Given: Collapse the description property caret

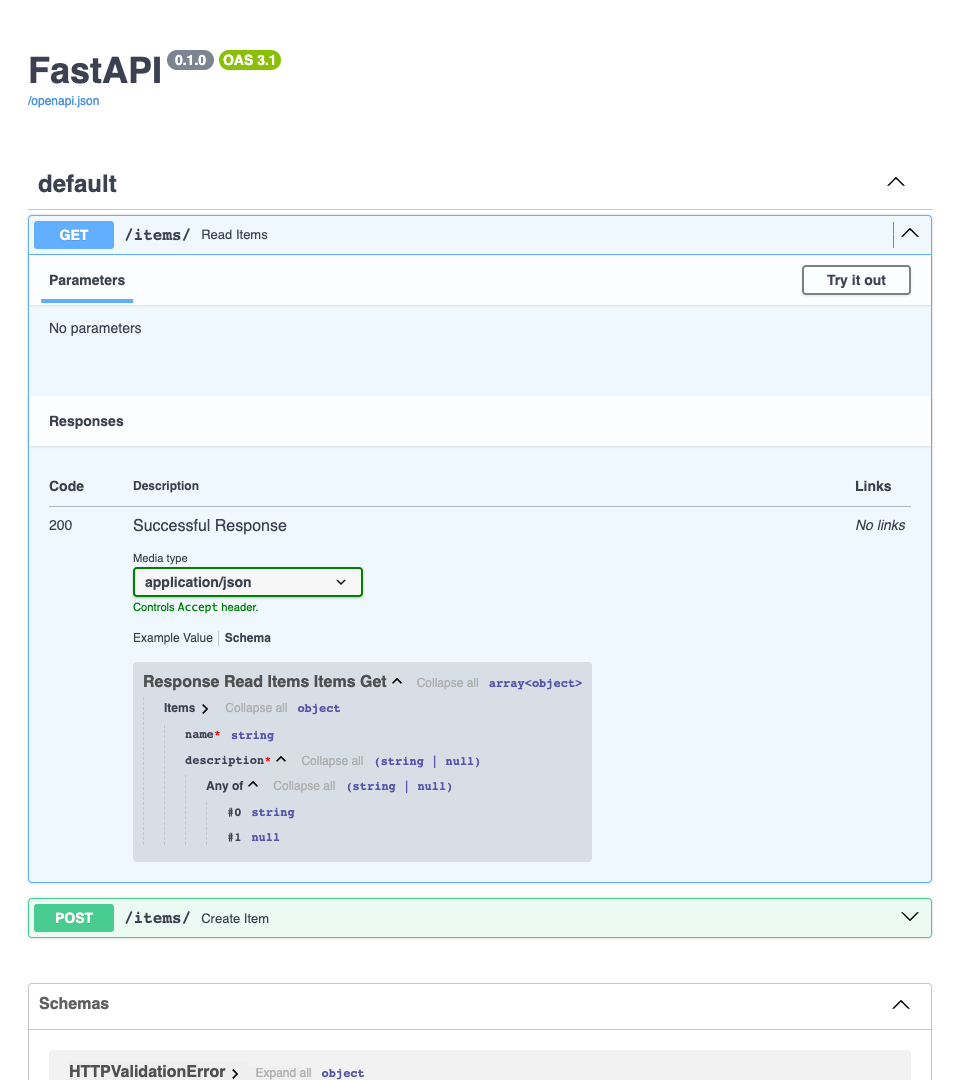Looking at the screenshot, I should (281, 760).
